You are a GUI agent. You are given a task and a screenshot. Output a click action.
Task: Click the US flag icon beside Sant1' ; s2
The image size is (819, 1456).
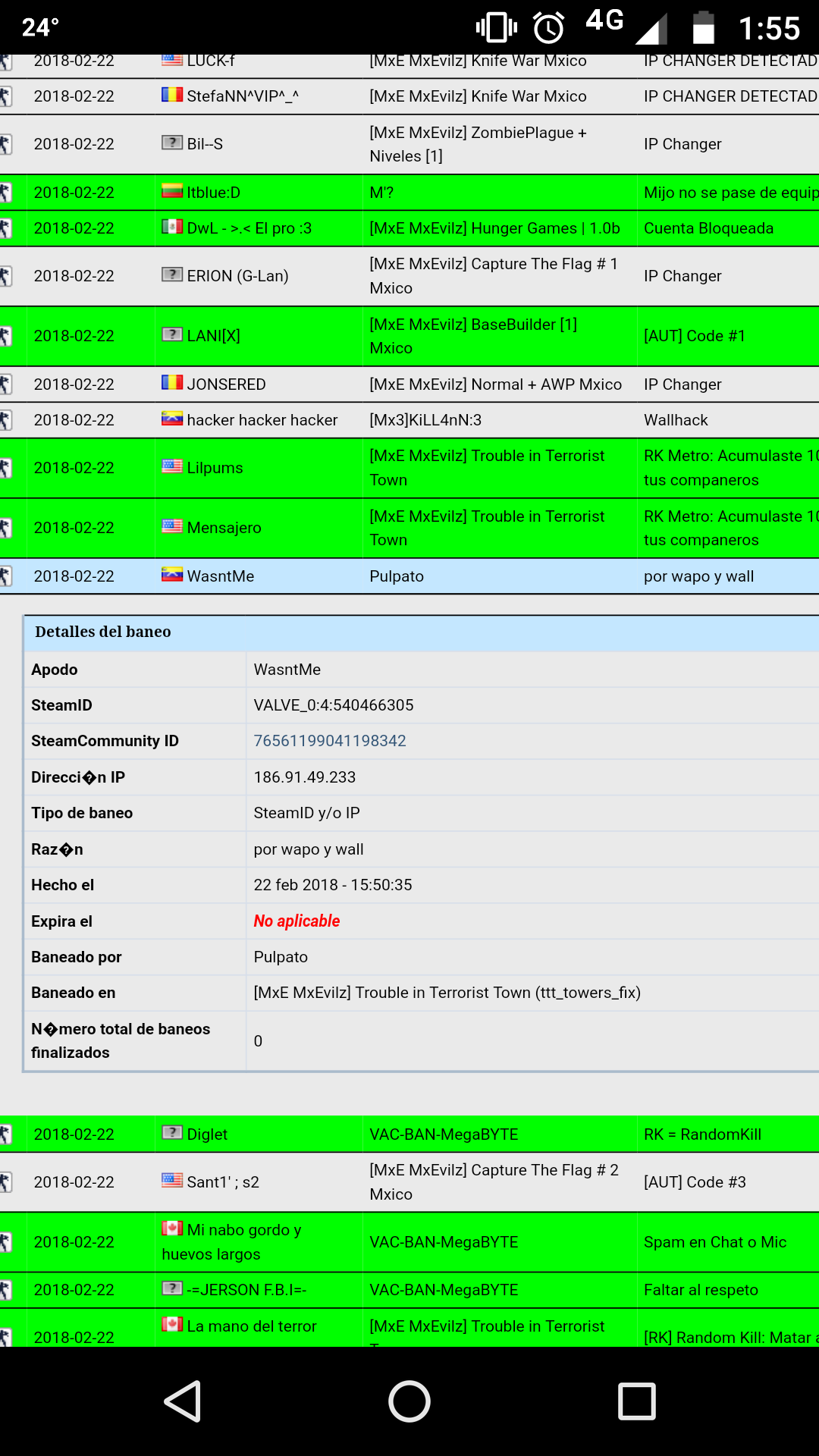(172, 1181)
